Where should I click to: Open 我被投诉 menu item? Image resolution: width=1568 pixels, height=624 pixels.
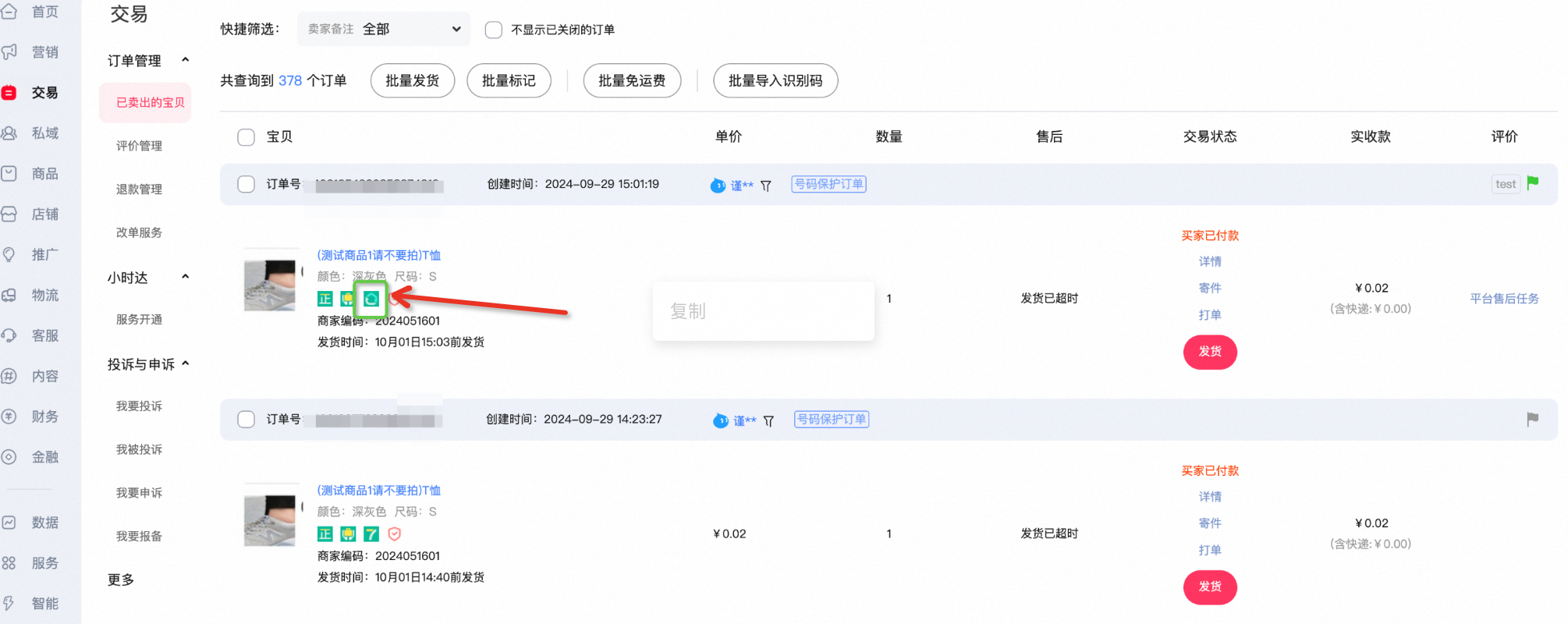click(x=139, y=450)
